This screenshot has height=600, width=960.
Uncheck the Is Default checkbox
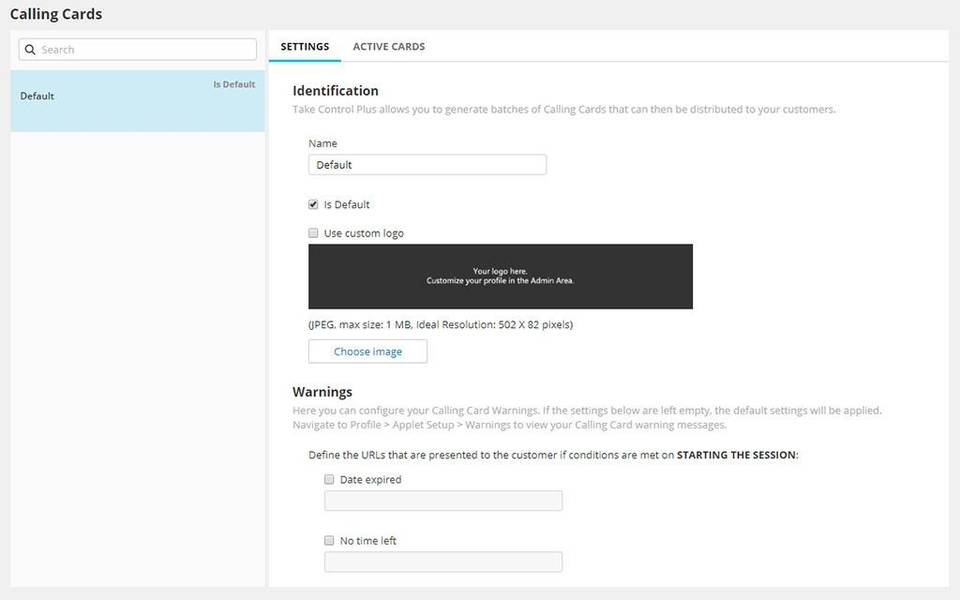coord(315,204)
